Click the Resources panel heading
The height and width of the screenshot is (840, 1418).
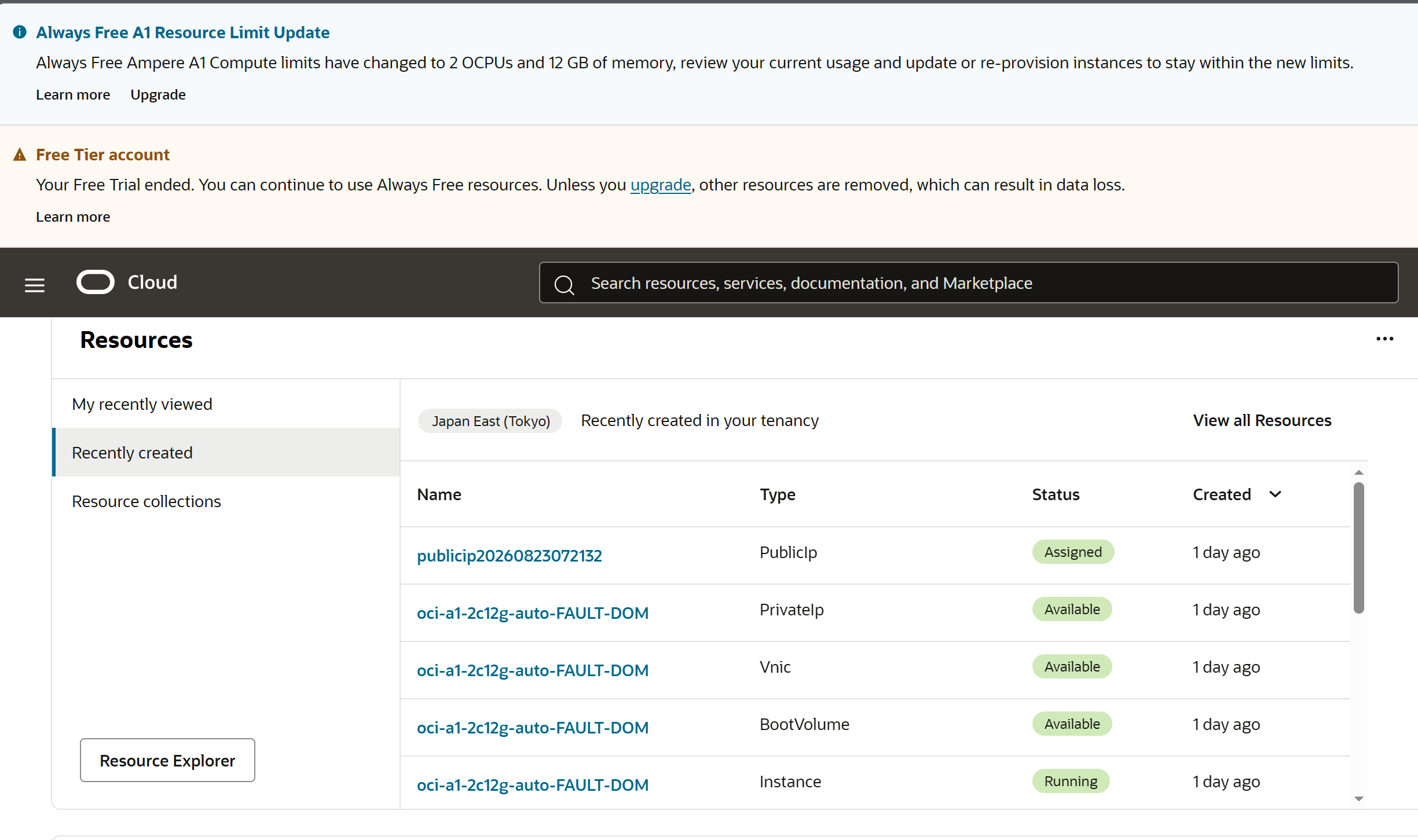pyautogui.click(x=136, y=340)
